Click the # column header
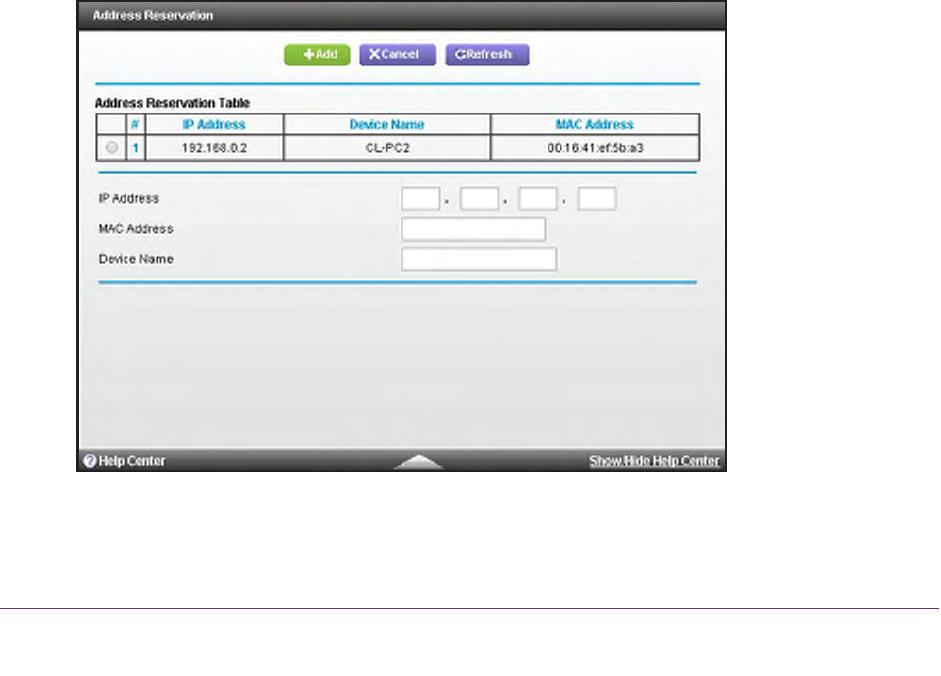The image size is (941, 676). click(136, 124)
